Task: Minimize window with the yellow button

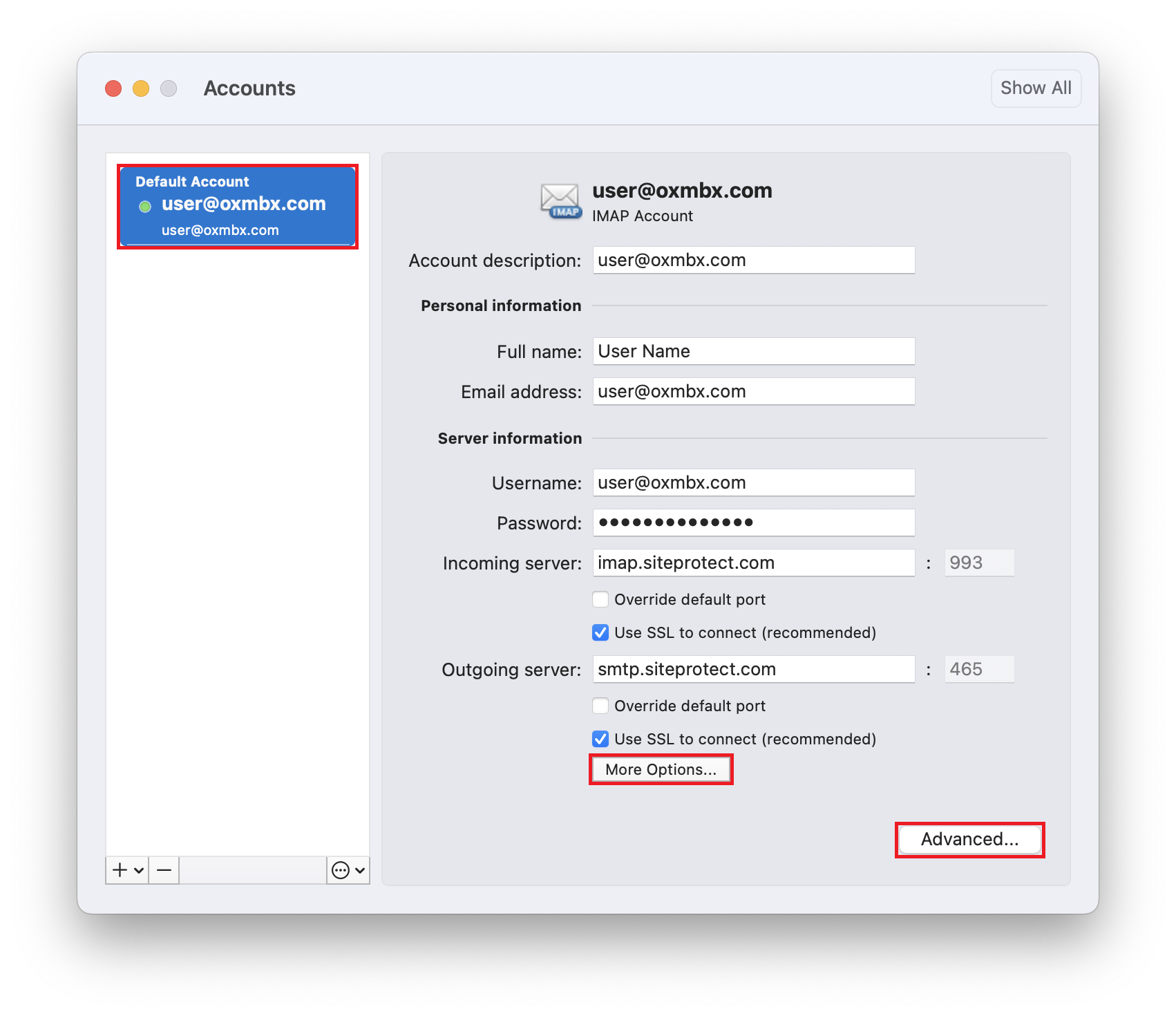Action: 141,88
